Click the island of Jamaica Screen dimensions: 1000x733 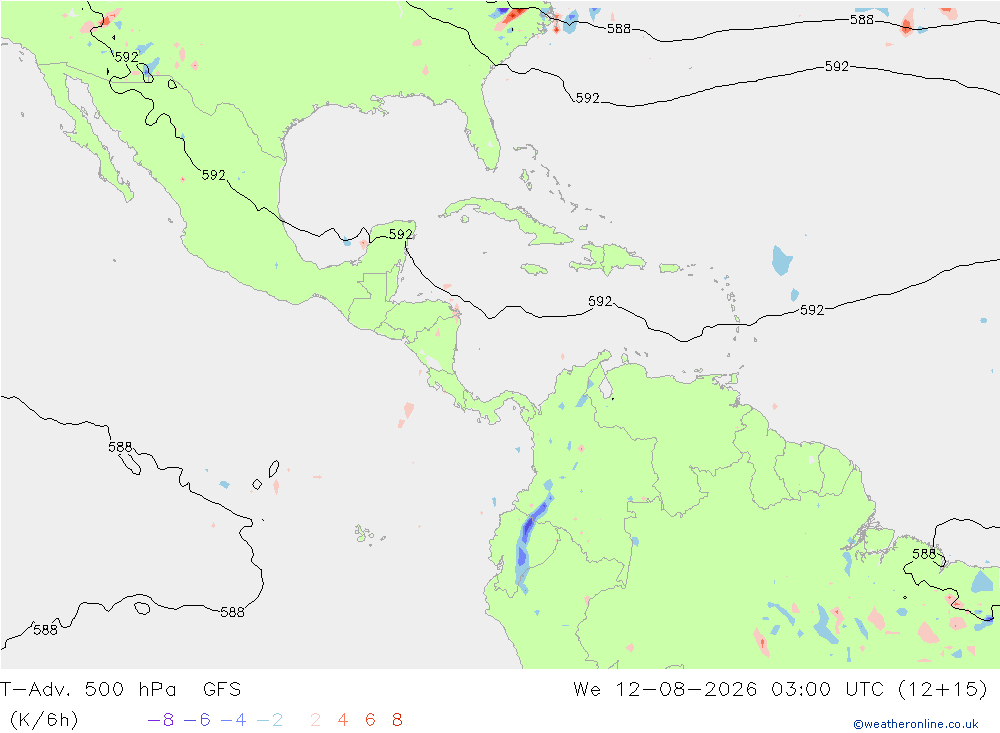tap(534, 270)
